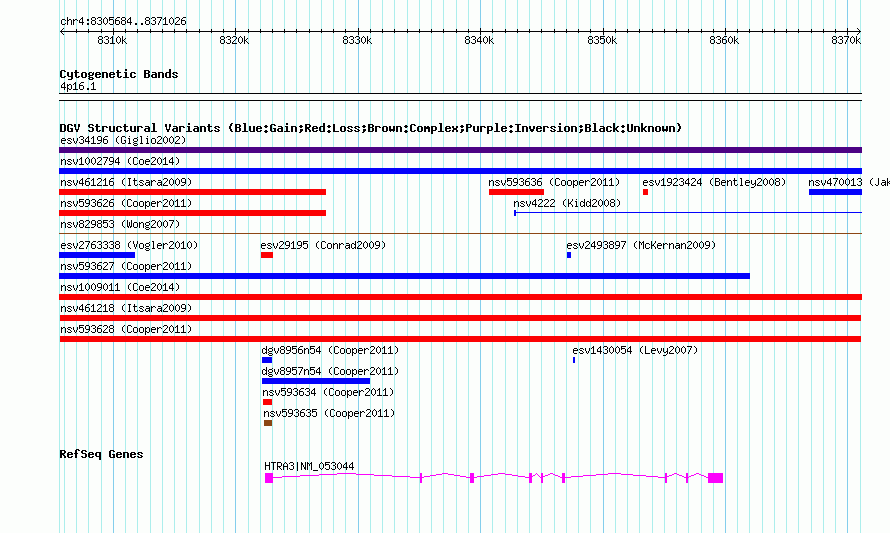
Task: Click the small red esv29195 (Conrad2009) block
Action: 267,255
